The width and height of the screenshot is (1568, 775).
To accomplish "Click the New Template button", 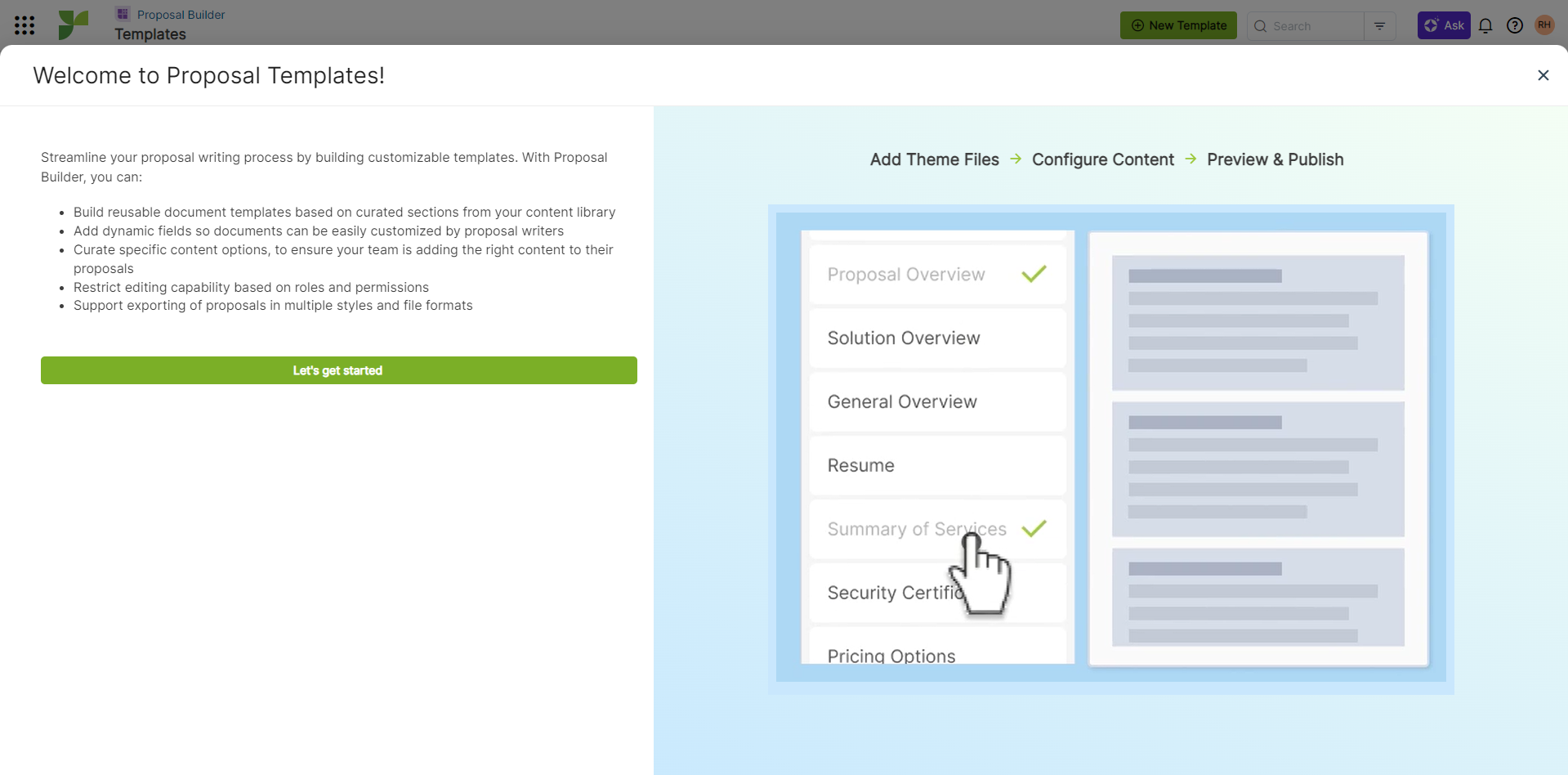I will tap(1178, 25).
